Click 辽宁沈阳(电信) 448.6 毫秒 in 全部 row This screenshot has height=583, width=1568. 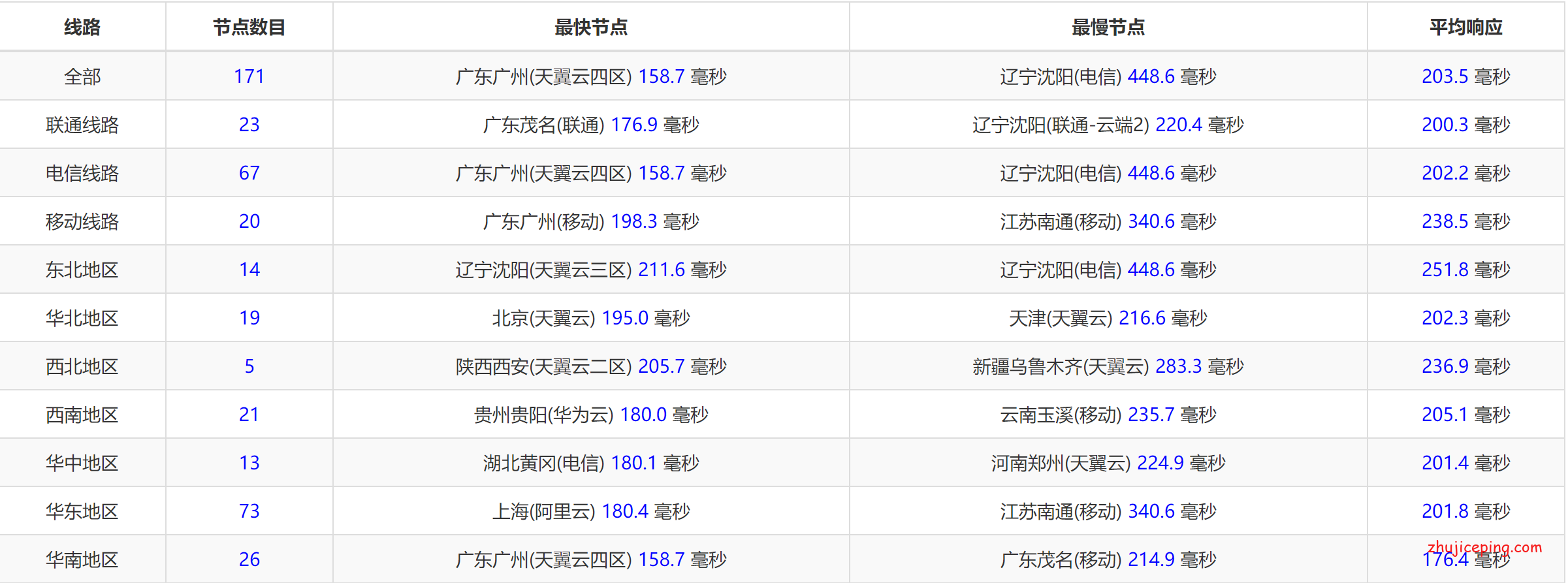(1108, 76)
